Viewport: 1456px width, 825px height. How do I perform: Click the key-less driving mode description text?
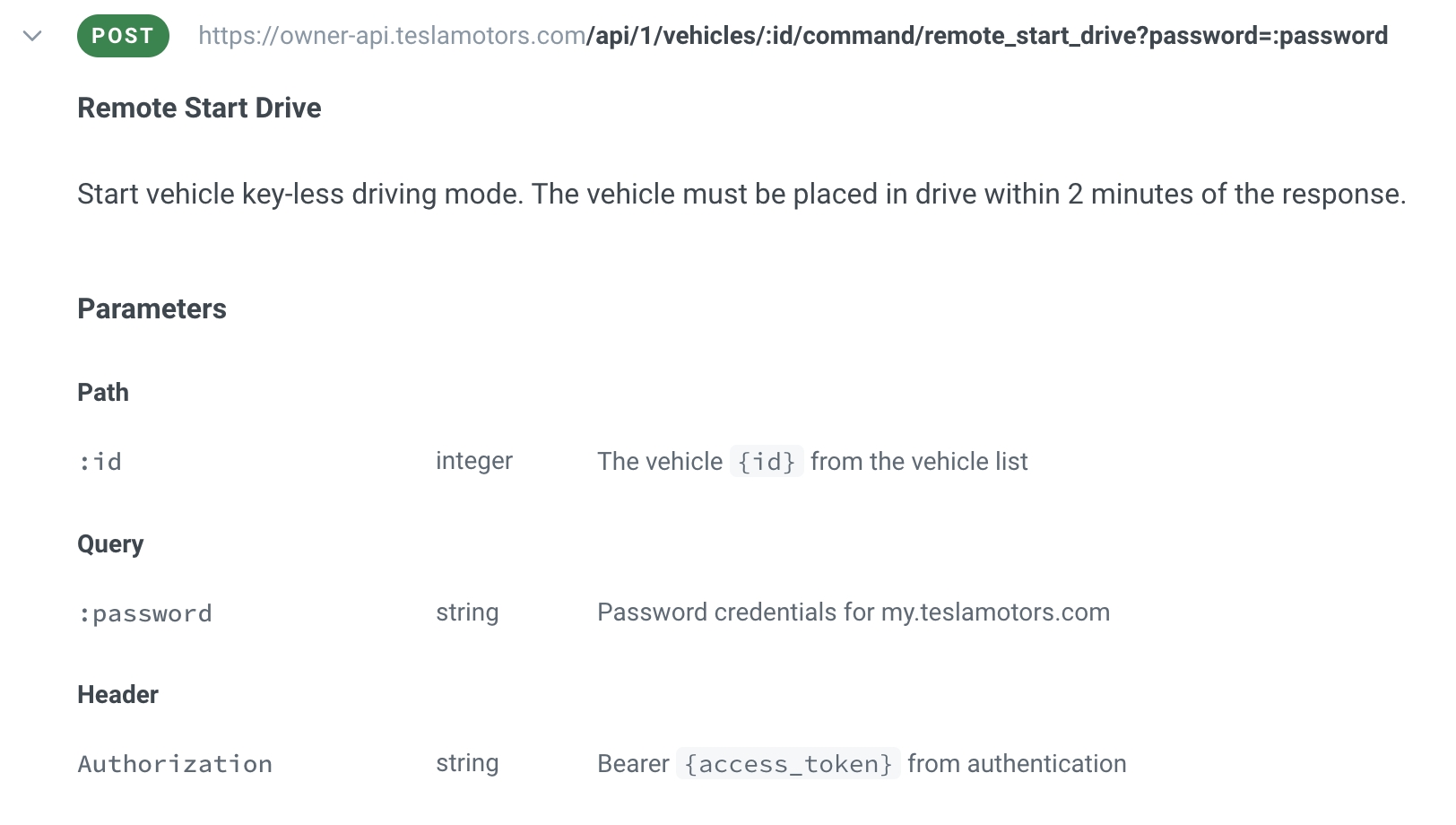pos(741,194)
